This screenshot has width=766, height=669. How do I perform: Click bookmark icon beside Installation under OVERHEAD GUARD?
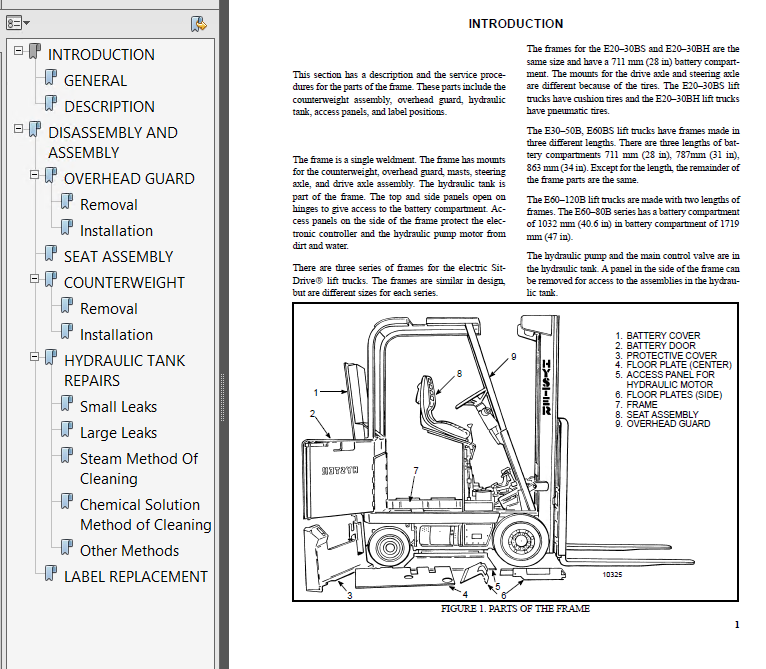coord(67,227)
